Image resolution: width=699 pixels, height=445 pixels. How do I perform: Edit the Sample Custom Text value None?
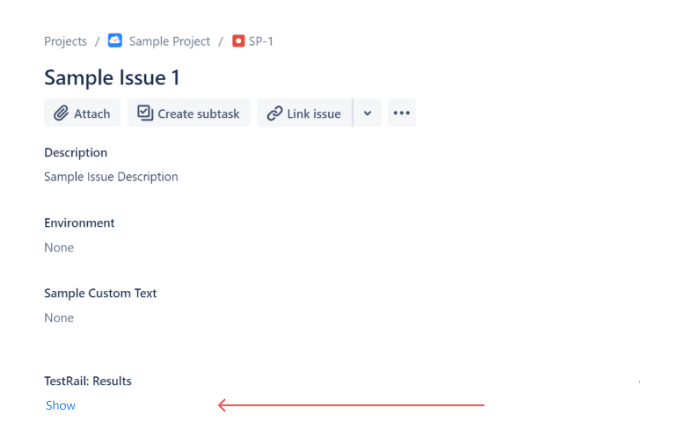[59, 318]
